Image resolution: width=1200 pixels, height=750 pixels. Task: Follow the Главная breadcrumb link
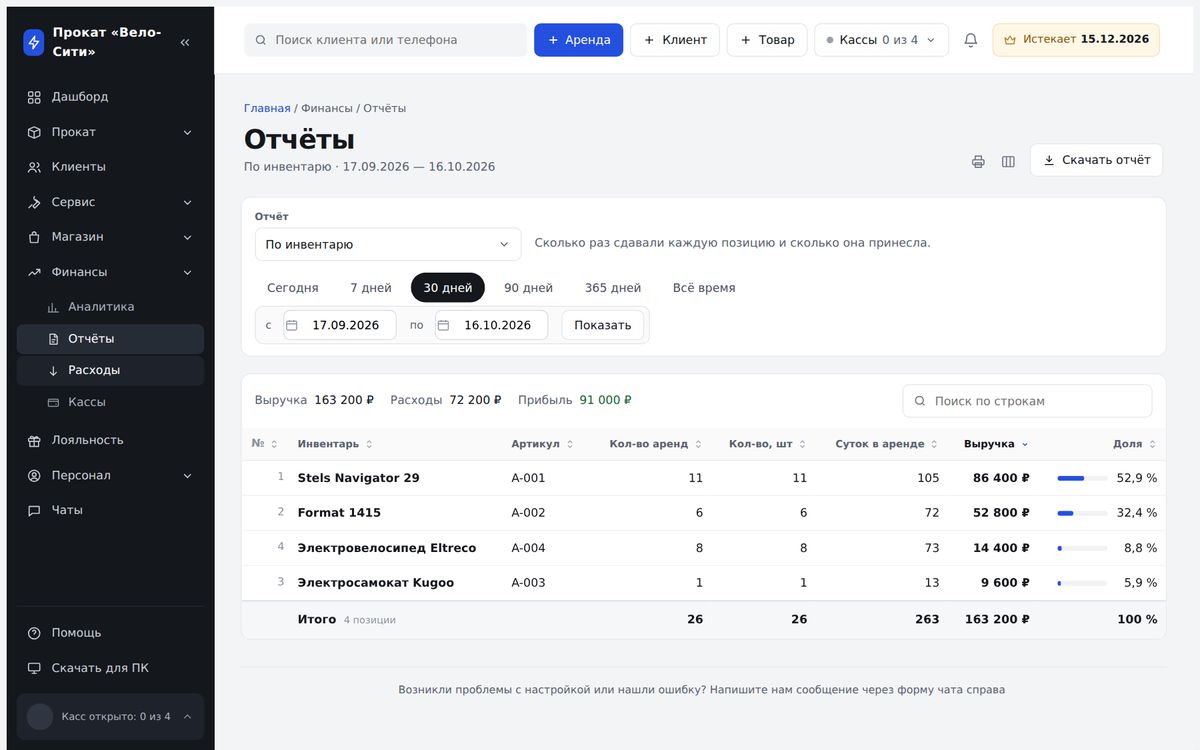[267, 108]
